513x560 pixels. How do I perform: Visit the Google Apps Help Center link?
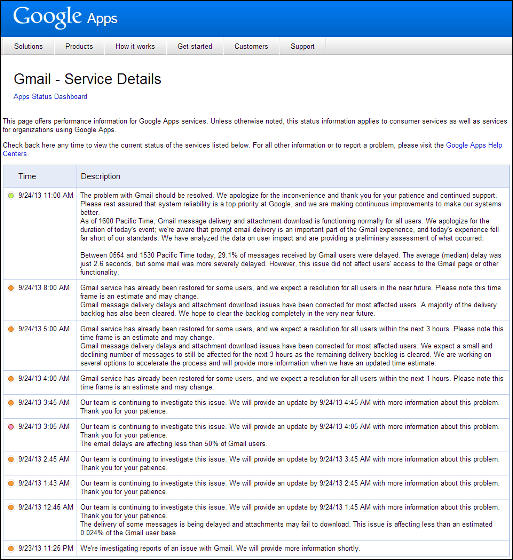(x=474, y=145)
